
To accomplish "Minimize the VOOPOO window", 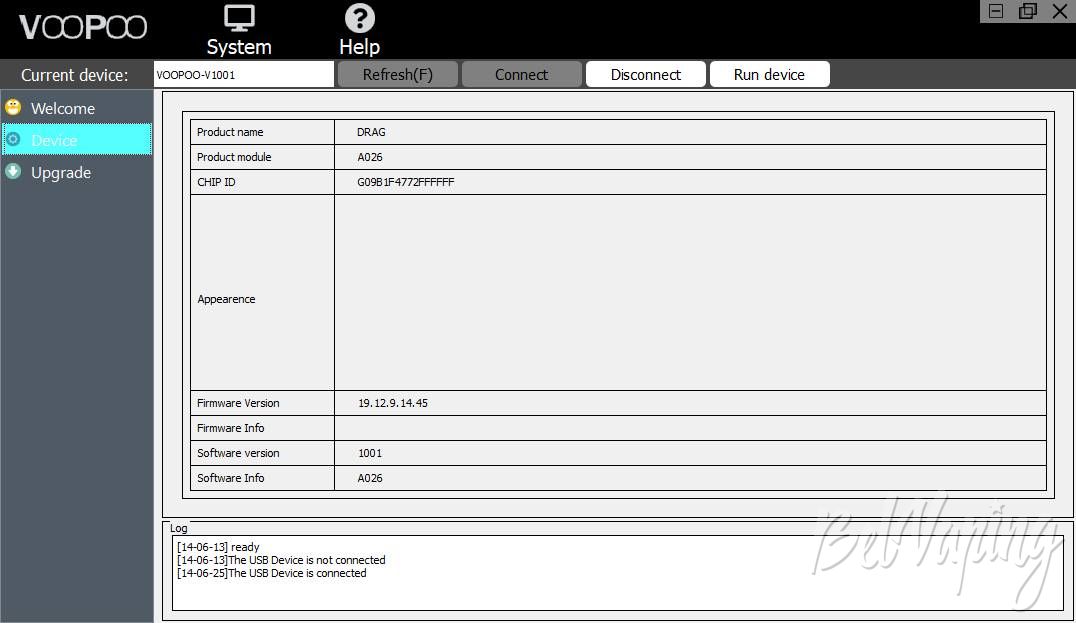I will (996, 11).
